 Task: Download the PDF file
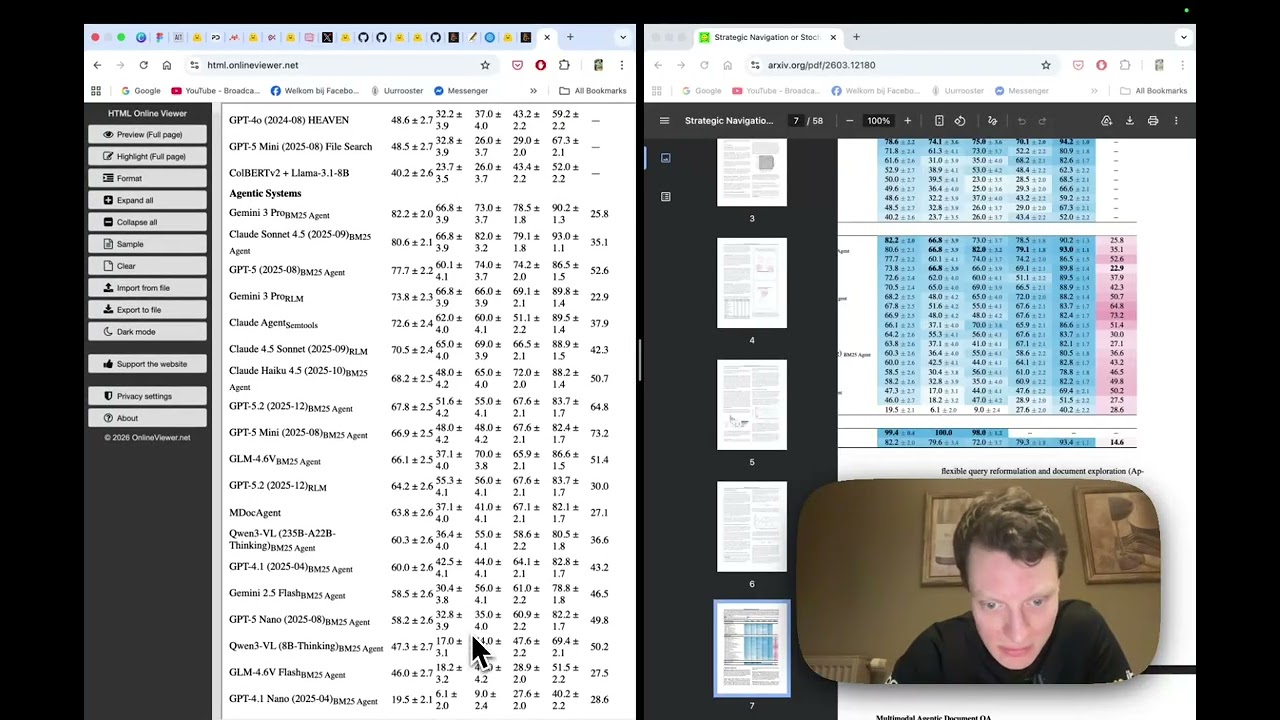[1129, 121]
